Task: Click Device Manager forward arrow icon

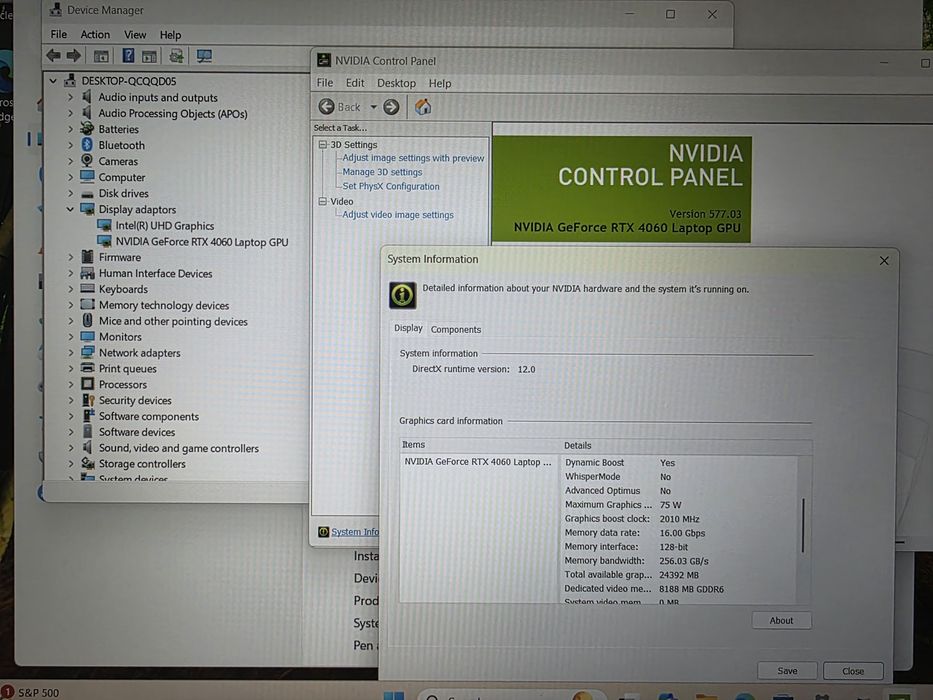Action: pos(74,56)
